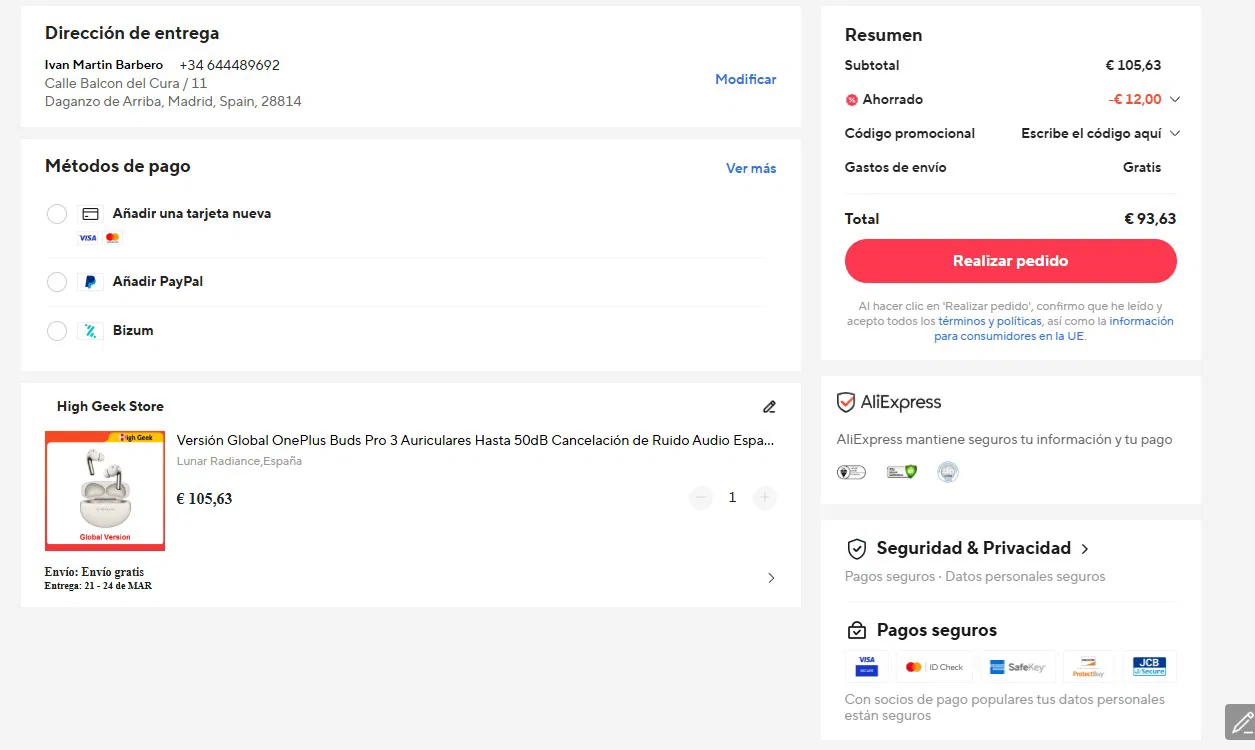Click the red savings percent icon beside Ahorrado
Viewport: 1255px width, 750px height.
click(x=852, y=100)
